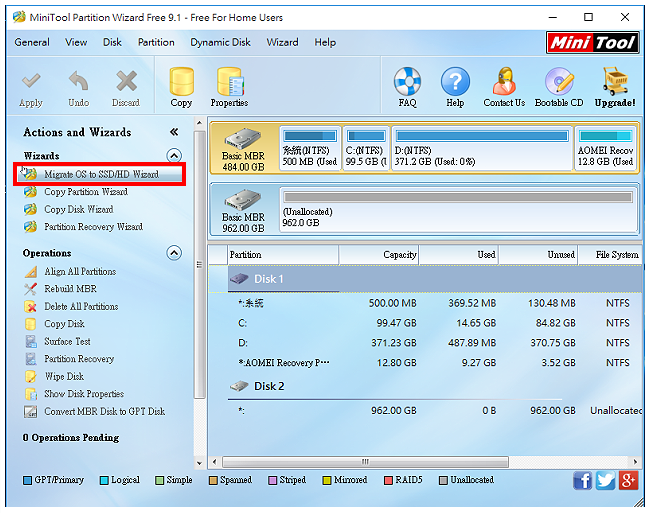
Task: Sort by Partition column header
Action: coord(283,255)
